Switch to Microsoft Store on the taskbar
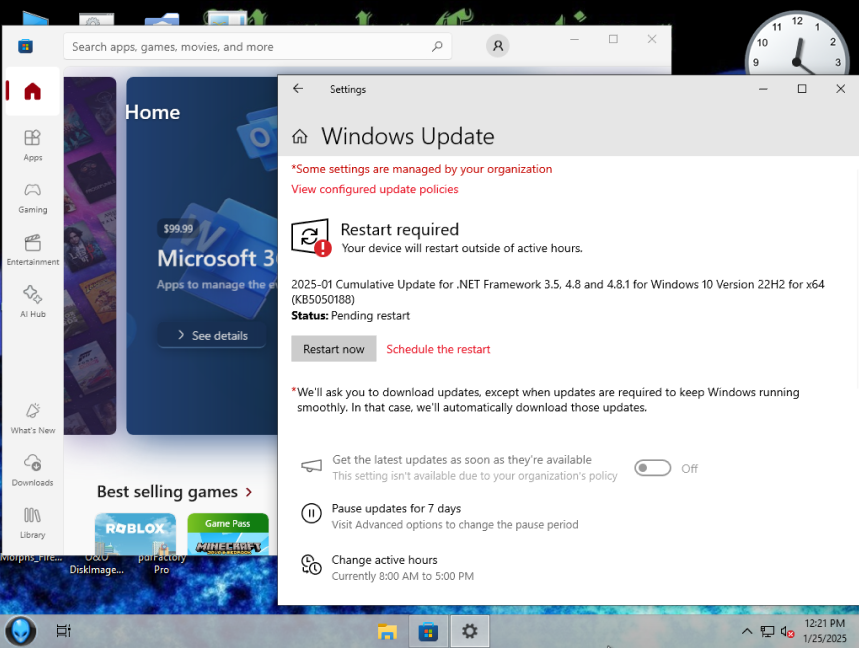 point(428,632)
